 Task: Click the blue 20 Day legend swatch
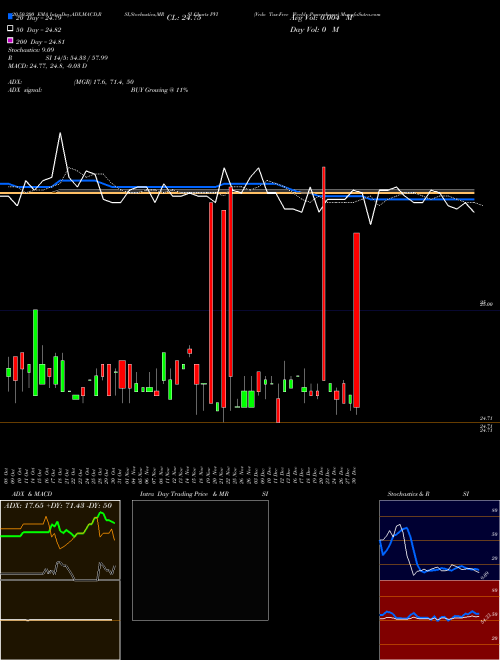pyautogui.click(x=10, y=16)
